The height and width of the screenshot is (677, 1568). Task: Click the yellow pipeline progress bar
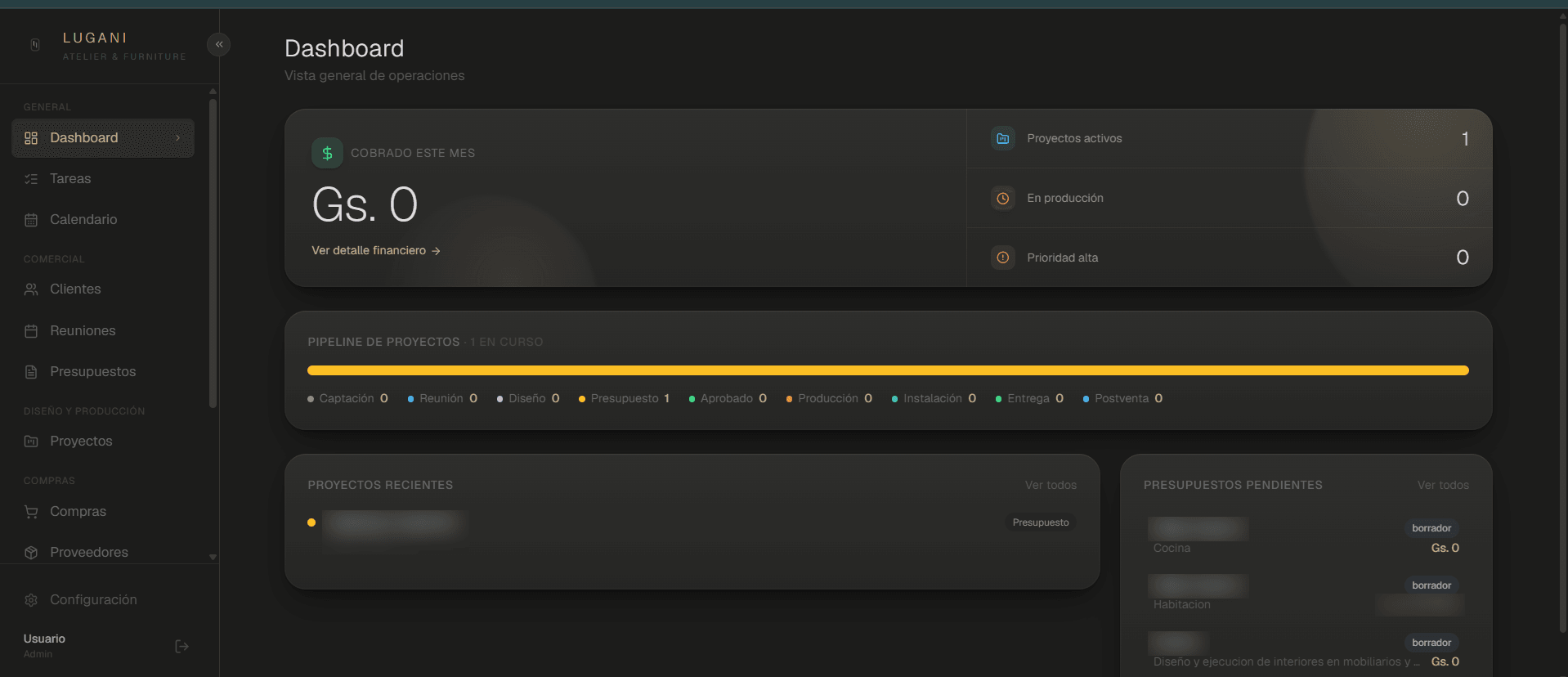pos(888,370)
